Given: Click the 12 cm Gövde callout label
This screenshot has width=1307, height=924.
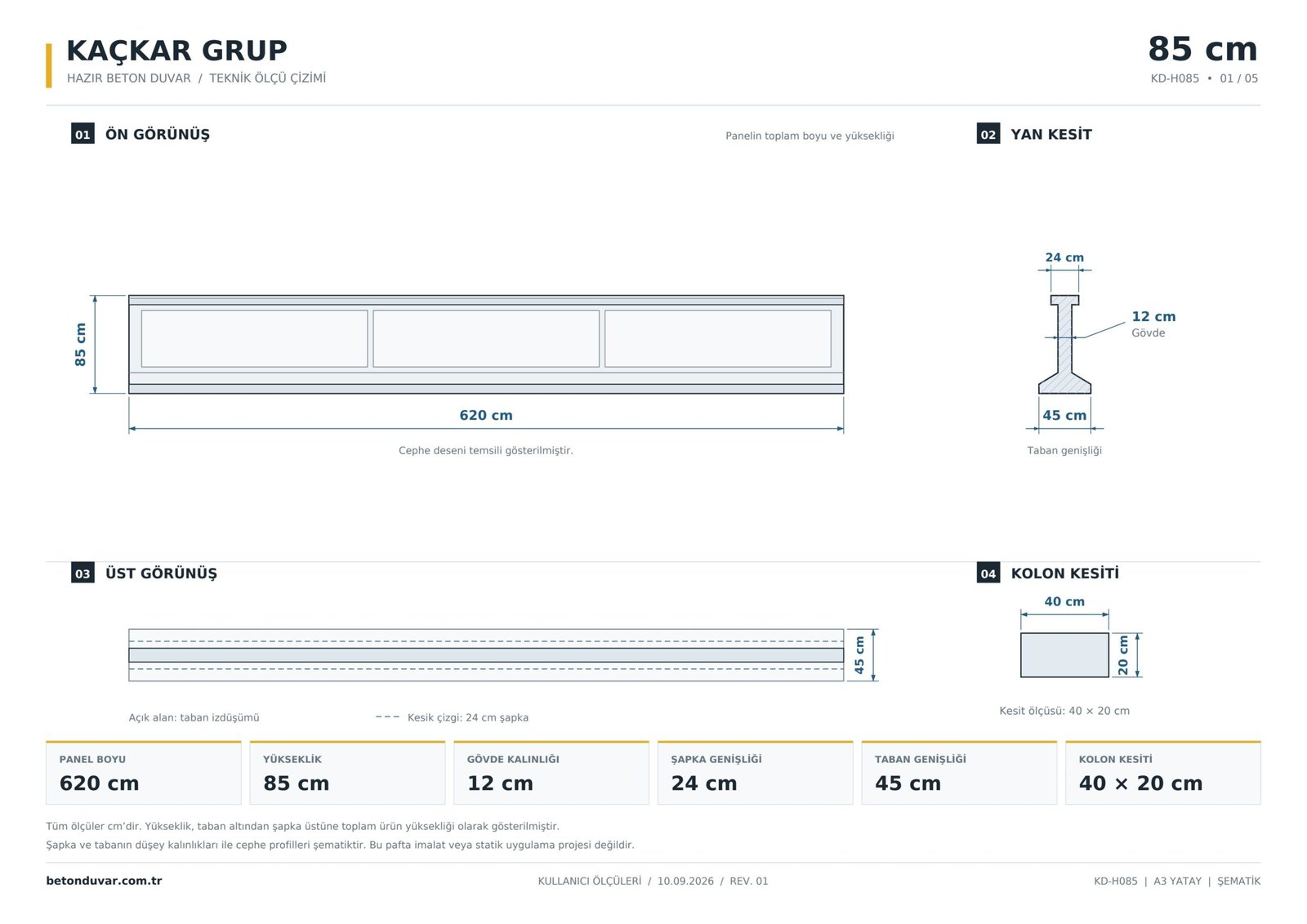Looking at the screenshot, I should pyautogui.click(x=1153, y=324).
